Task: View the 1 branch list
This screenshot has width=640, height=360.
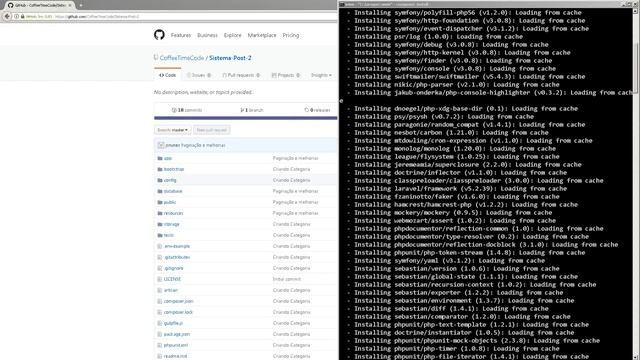Action: [252, 110]
